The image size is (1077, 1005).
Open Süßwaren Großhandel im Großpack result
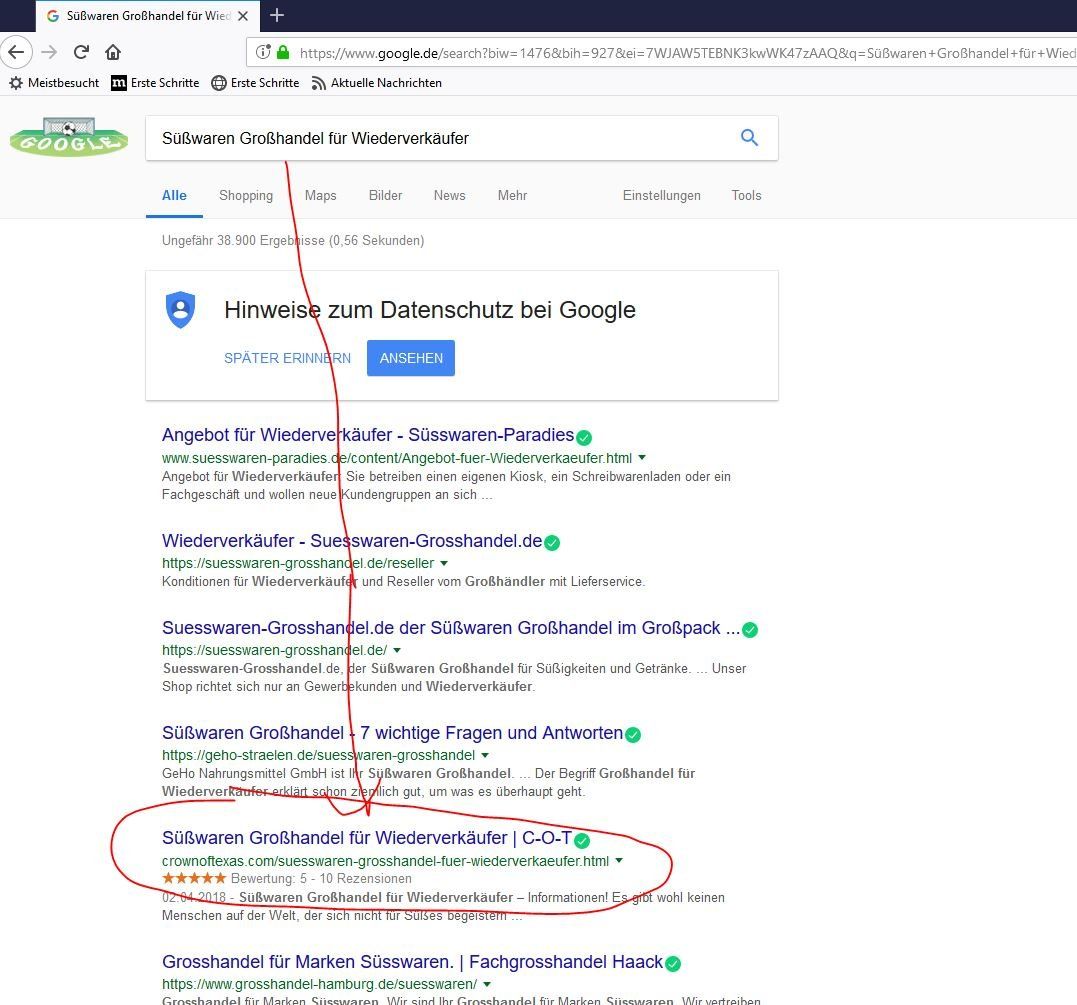click(x=451, y=628)
